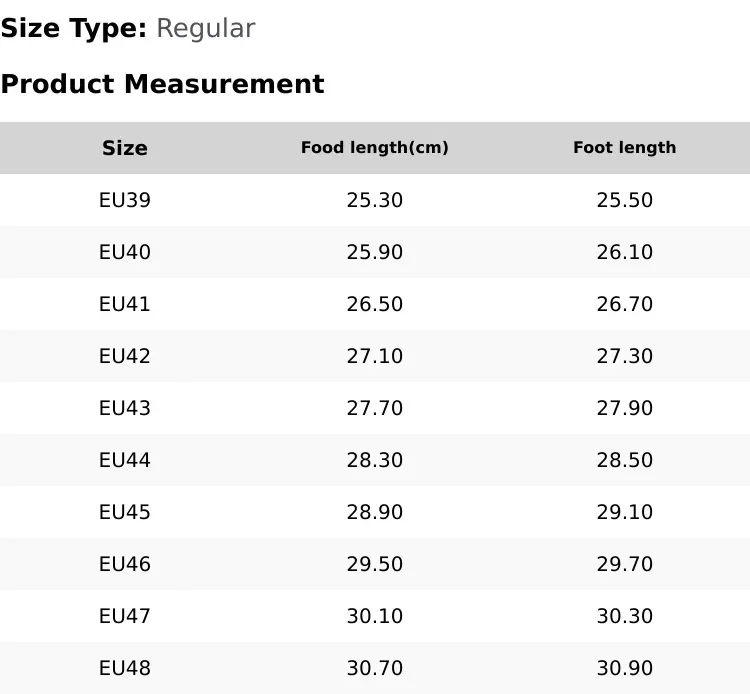
Task: Choose the EU45 size cell
Action: [125, 512]
